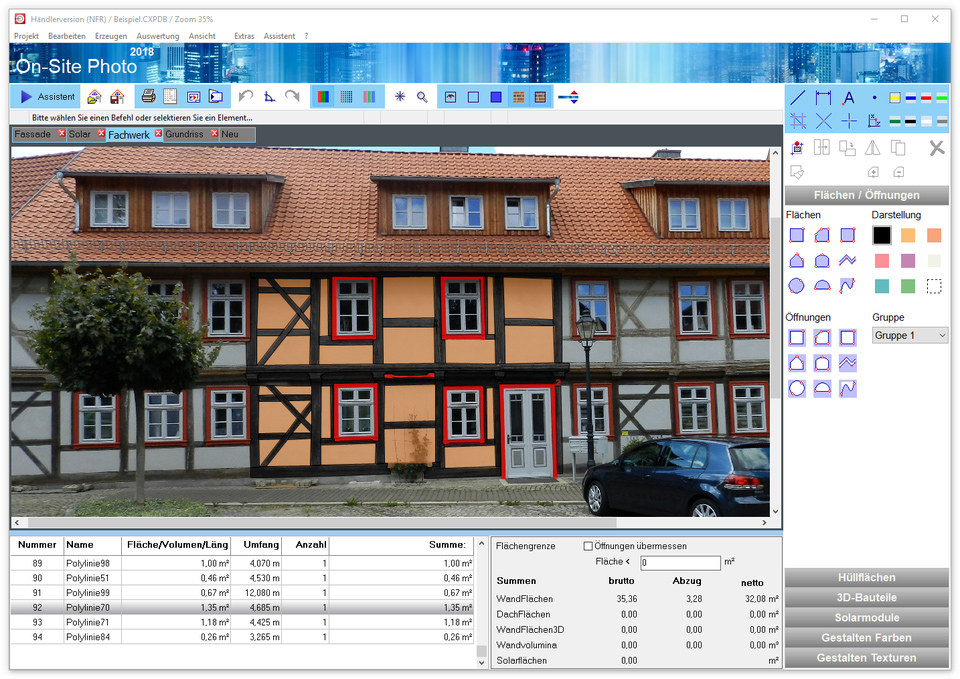Image resolution: width=960 pixels, height=679 pixels.
Task: Open the Gruppe 1 dropdown
Action: (910, 336)
